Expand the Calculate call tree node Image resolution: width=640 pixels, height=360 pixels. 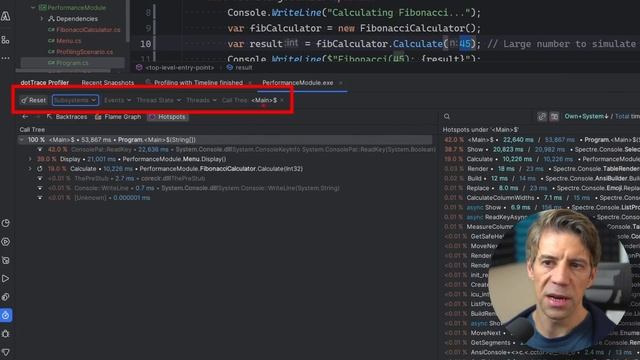tap(30, 169)
